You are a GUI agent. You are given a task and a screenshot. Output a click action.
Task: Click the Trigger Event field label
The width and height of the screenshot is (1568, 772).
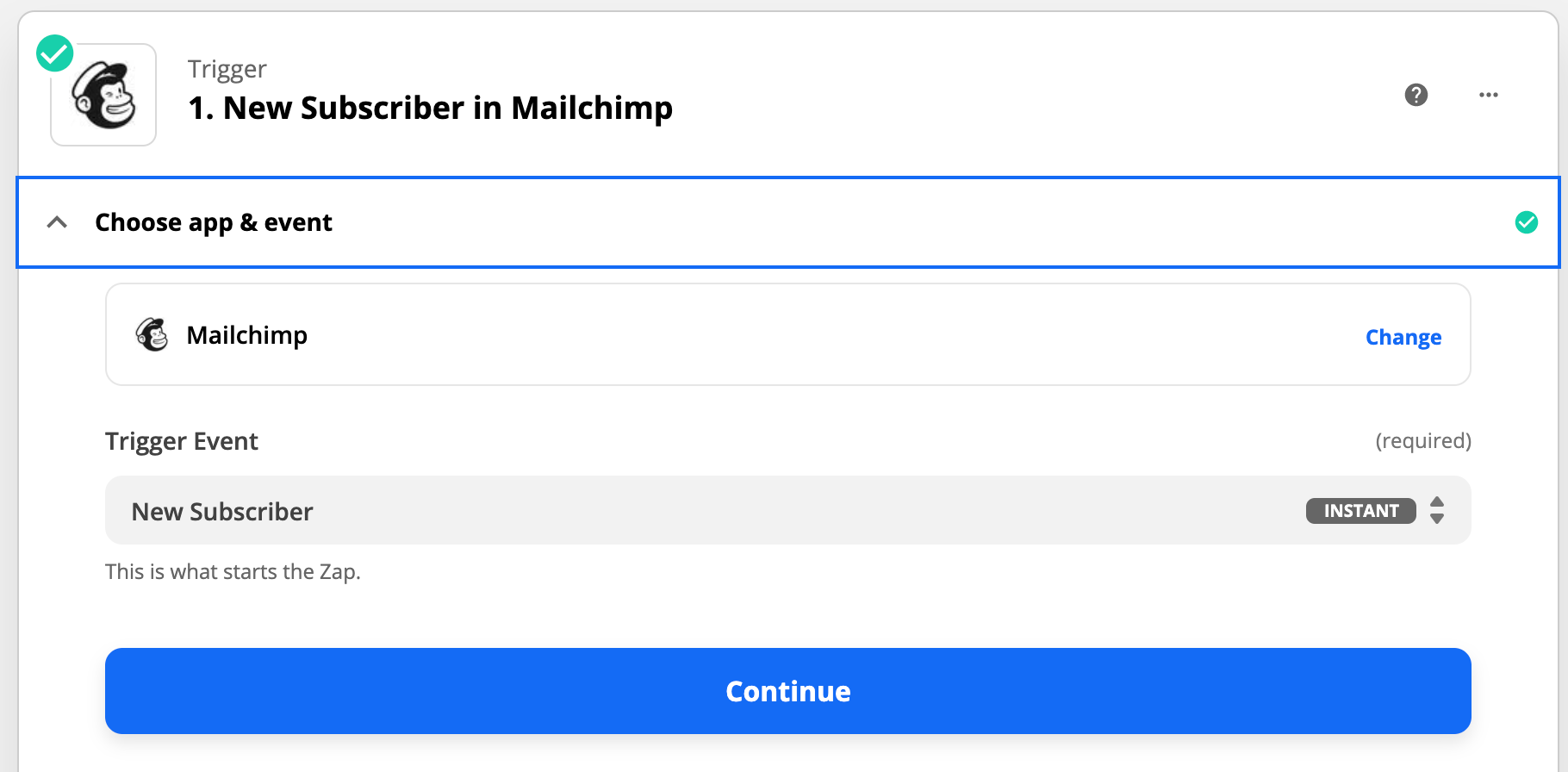(x=182, y=441)
